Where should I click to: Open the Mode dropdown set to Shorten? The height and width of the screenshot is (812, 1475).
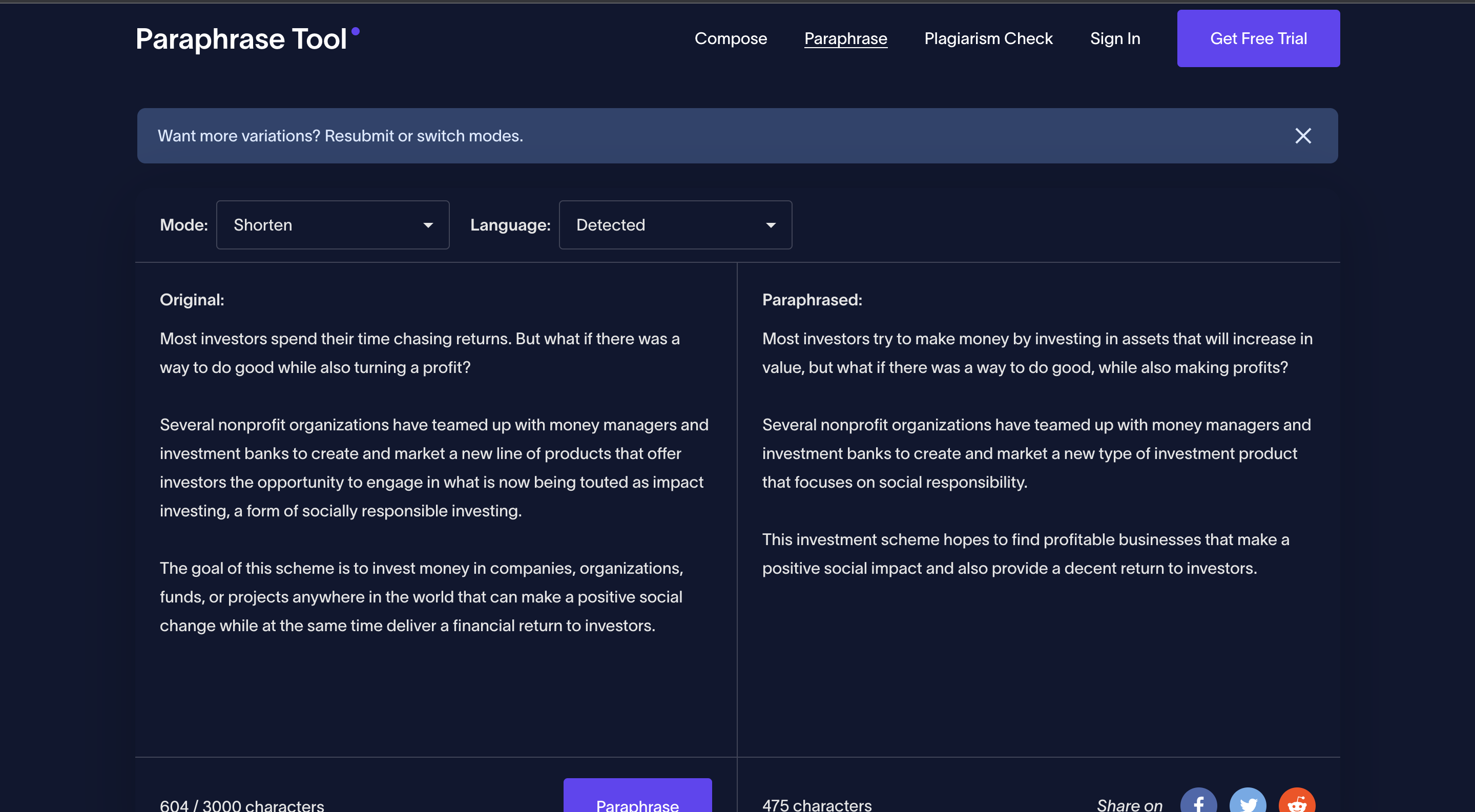(333, 225)
